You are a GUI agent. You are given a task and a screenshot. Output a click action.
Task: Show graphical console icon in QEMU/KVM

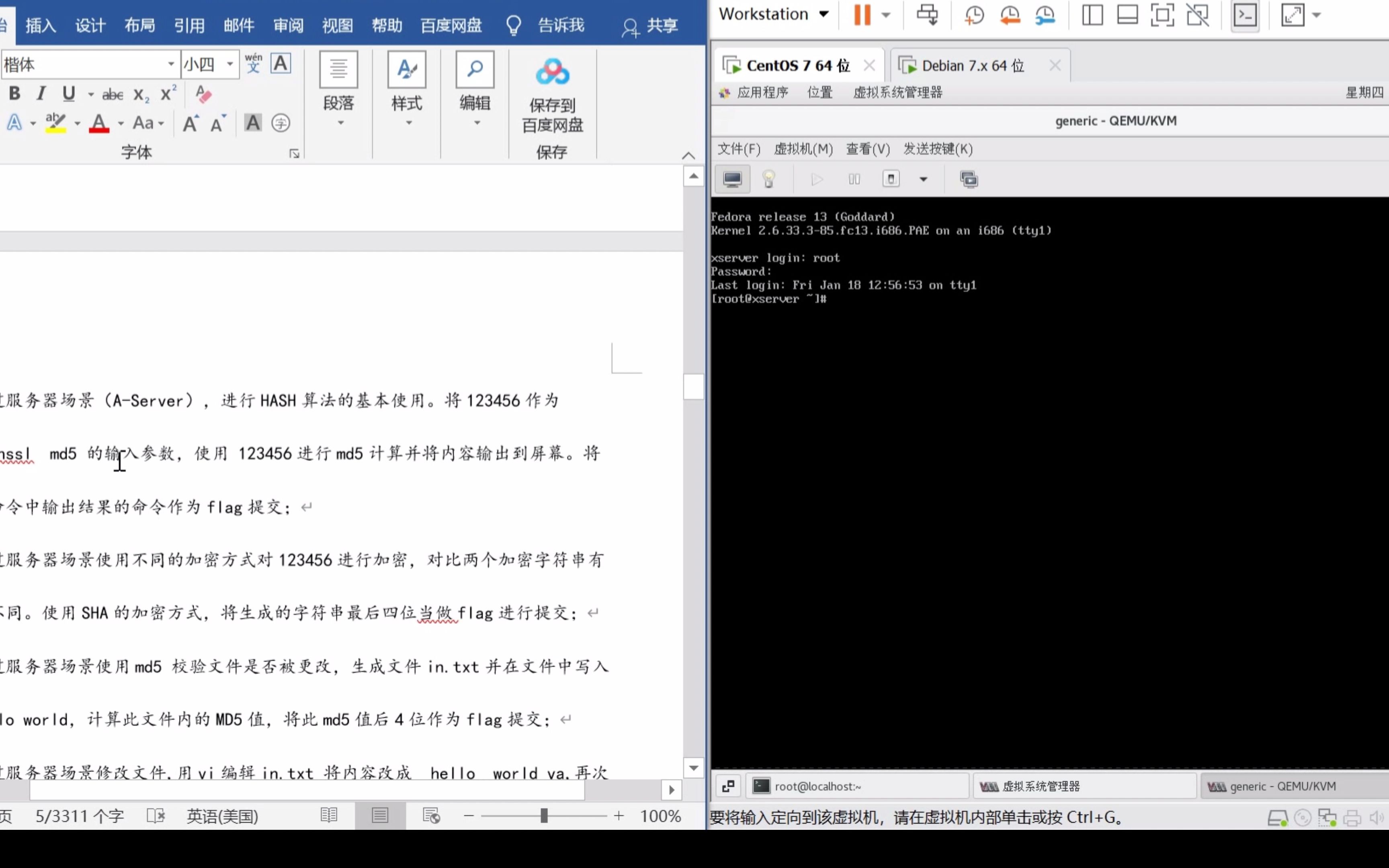click(732, 180)
